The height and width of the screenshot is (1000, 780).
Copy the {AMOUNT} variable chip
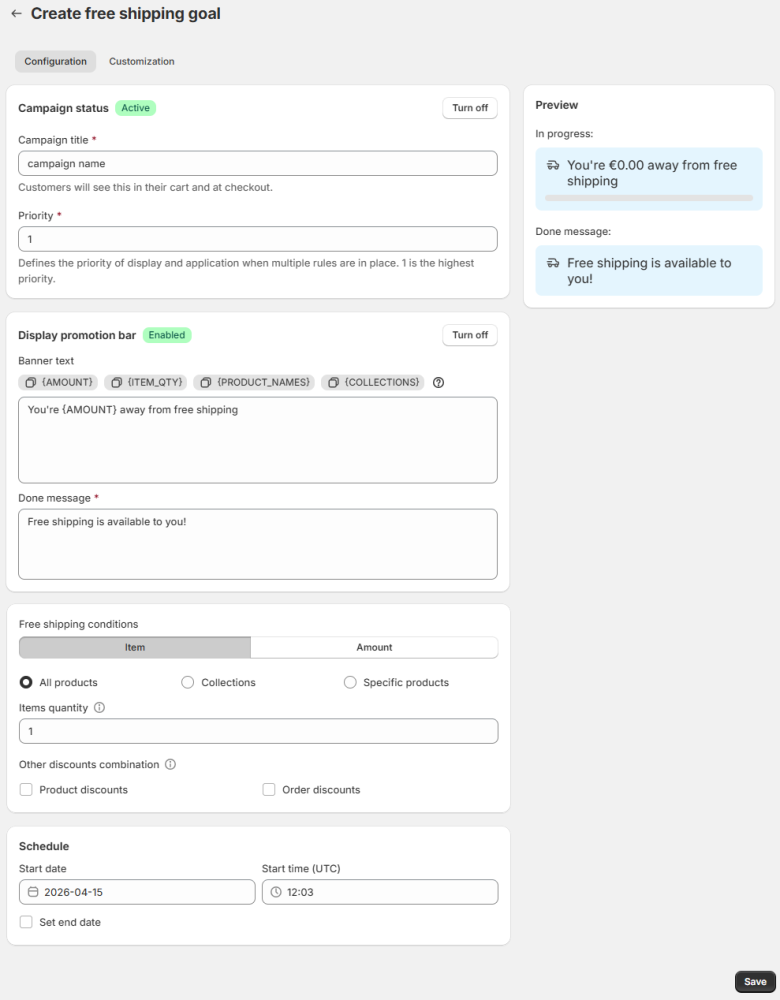pos(59,382)
